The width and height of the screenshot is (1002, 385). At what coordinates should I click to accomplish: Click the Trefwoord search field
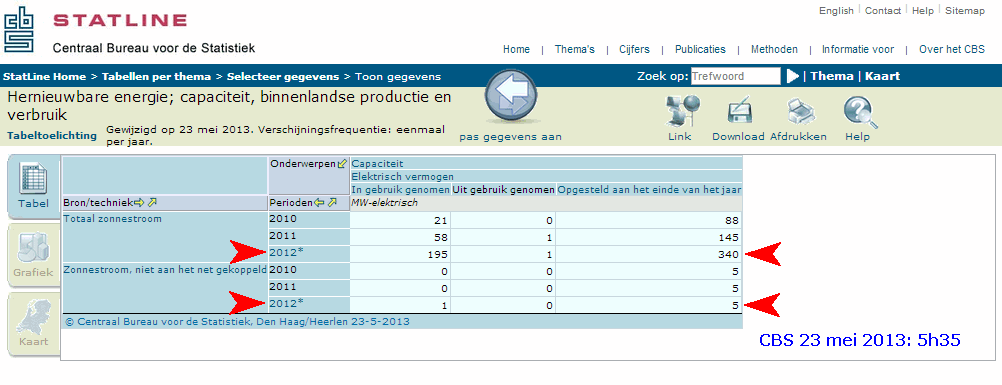pyautogui.click(x=735, y=76)
